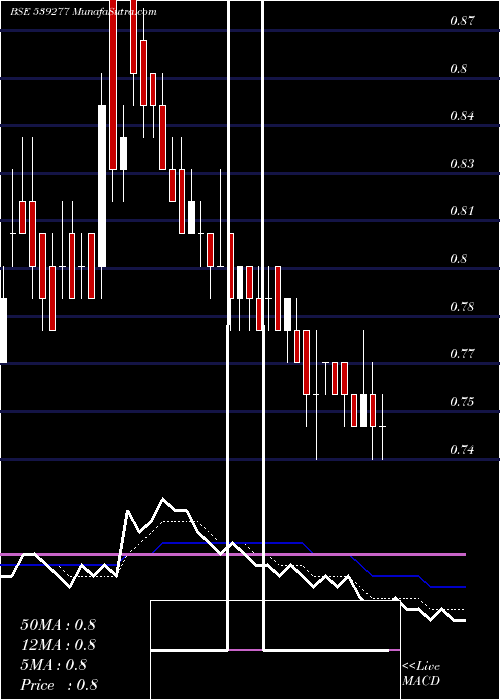Click the 0.77 price axis label
Screen dimensions: 500x700
462,354
